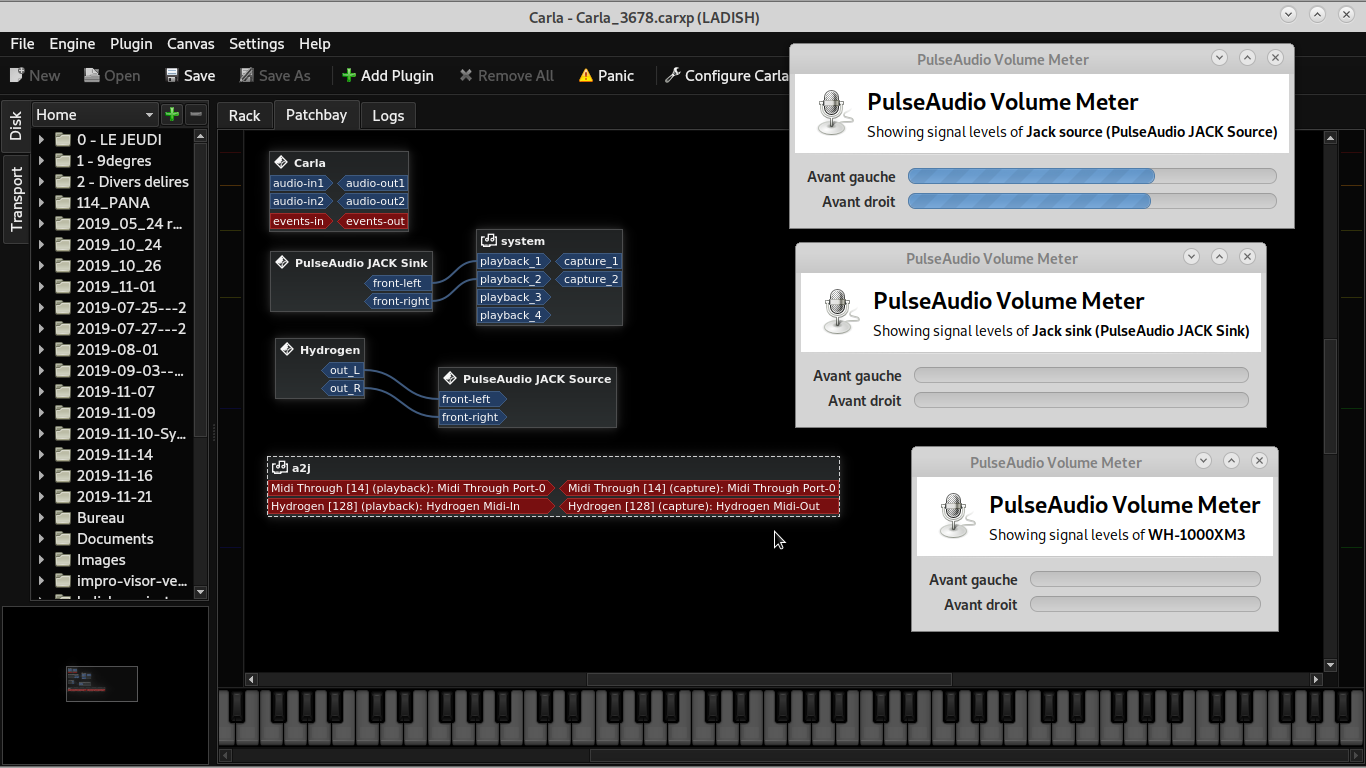Open Configure Carla wrench icon
The width and height of the screenshot is (1366, 768).
(672, 75)
